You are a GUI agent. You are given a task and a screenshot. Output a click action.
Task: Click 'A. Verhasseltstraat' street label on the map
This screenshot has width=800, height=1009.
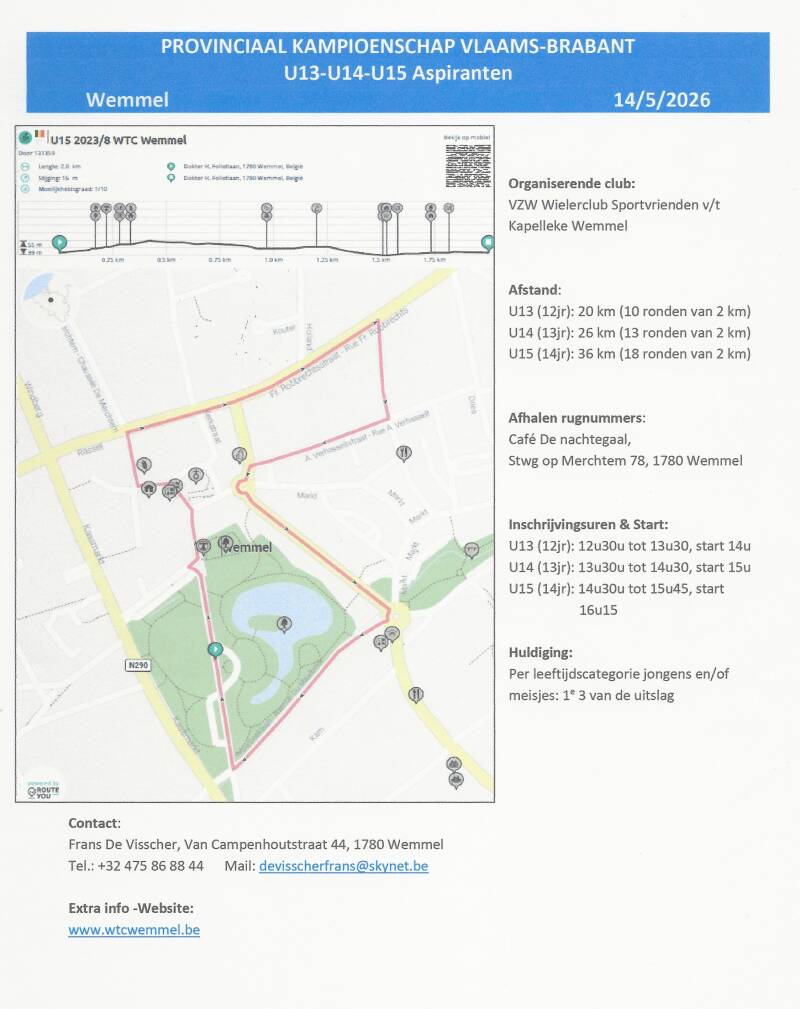(336, 446)
